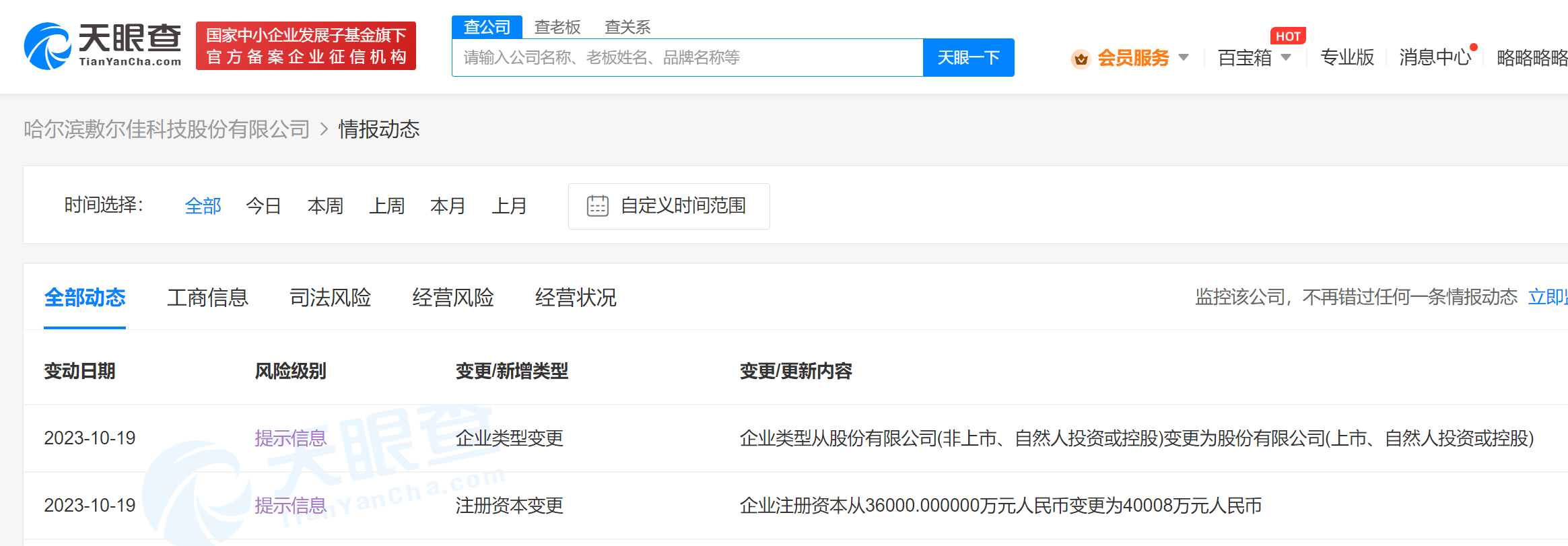Screen dimensions: 1568x546
Task: Click the red official-filing banner
Action: [x=306, y=46]
